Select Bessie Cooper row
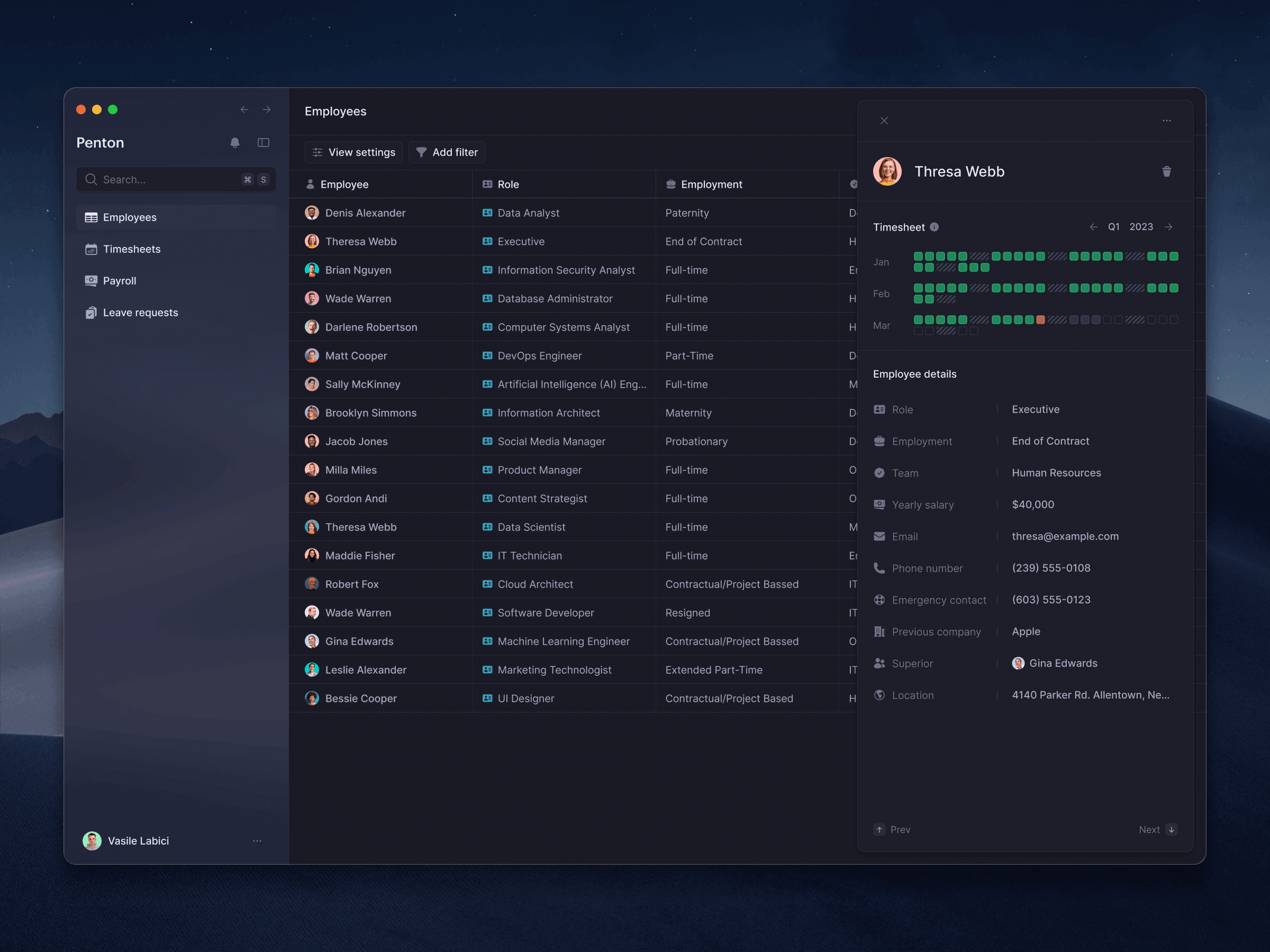 [573, 698]
